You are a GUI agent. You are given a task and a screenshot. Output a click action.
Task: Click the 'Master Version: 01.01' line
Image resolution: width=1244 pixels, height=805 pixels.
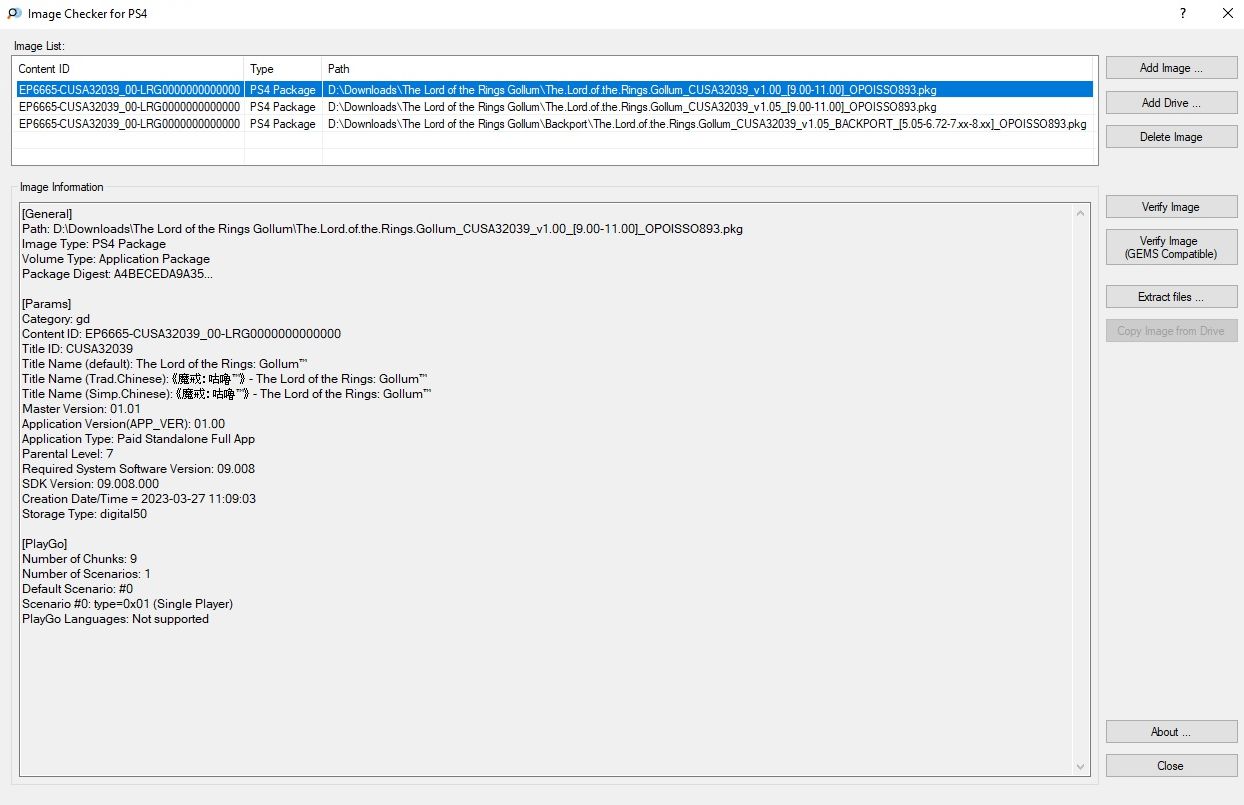coord(81,409)
